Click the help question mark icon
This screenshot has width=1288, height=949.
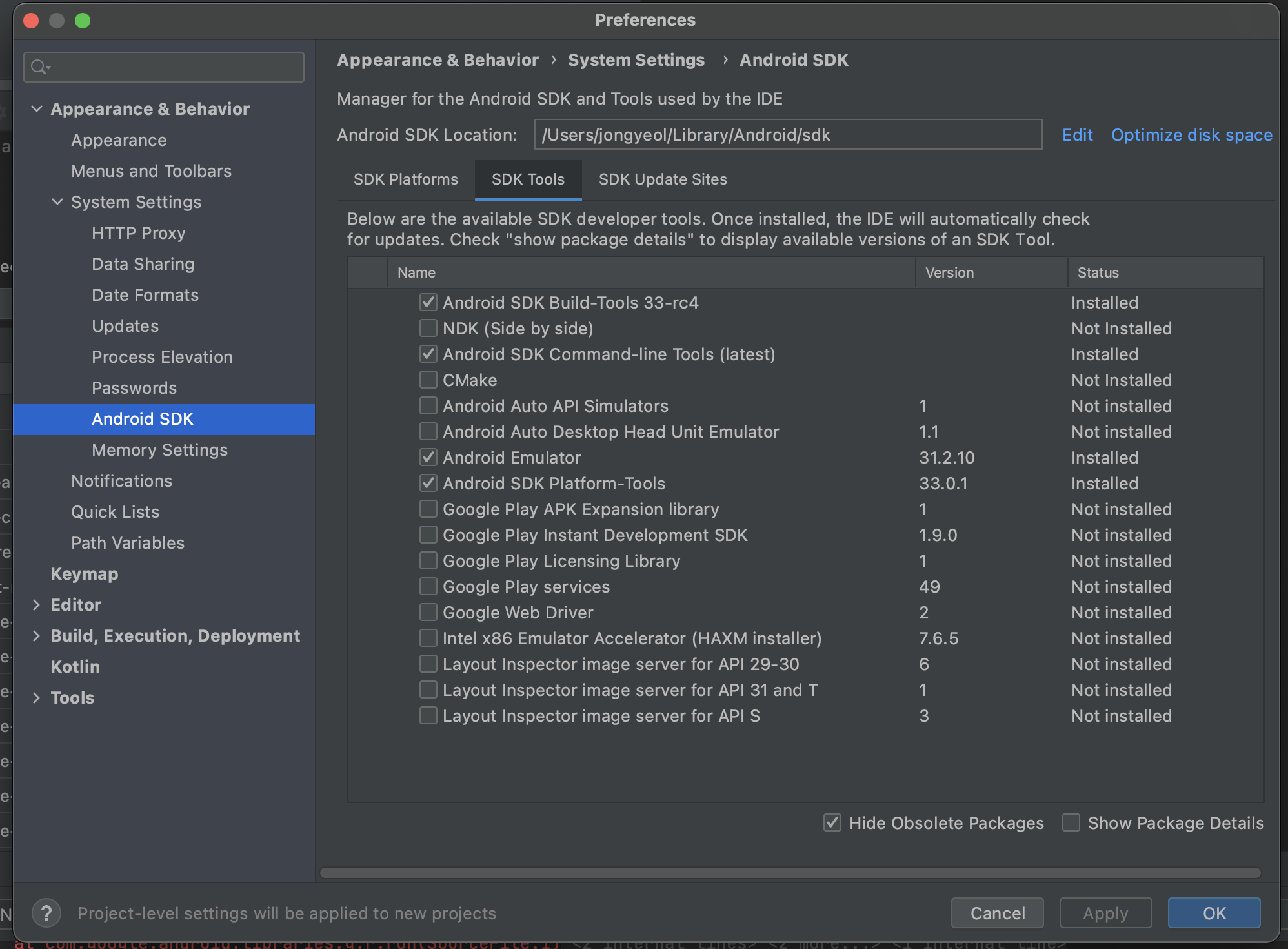pyautogui.click(x=46, y=913)
